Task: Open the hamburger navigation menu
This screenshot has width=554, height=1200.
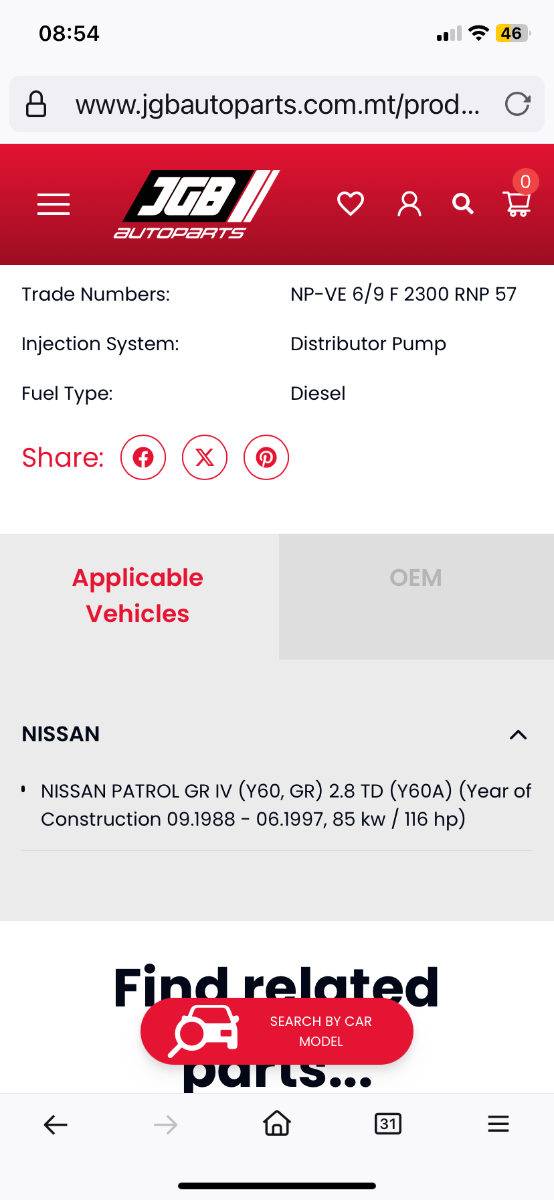Action: [53, 204]
